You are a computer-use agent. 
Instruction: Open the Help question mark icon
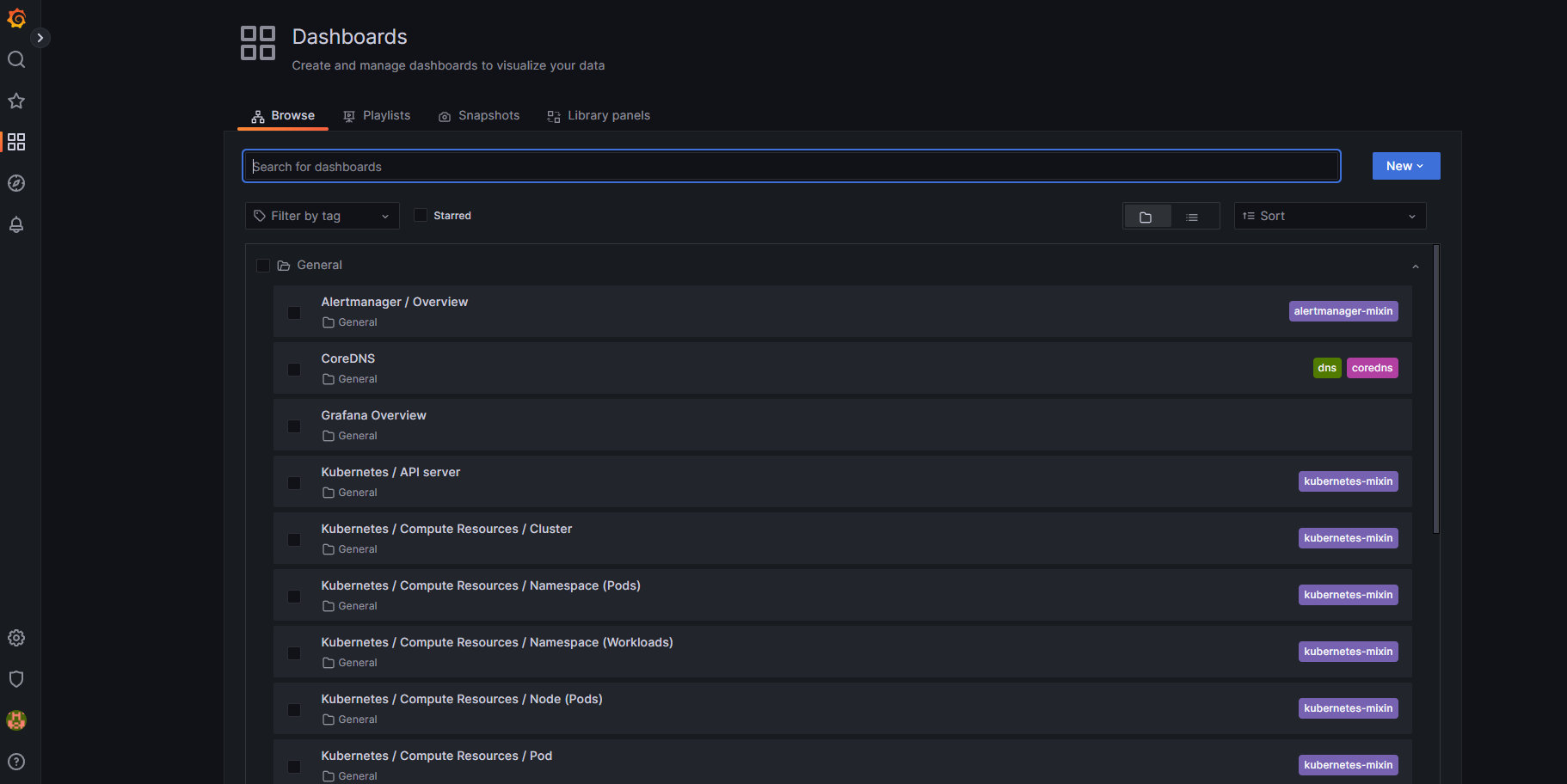(16, 762)
